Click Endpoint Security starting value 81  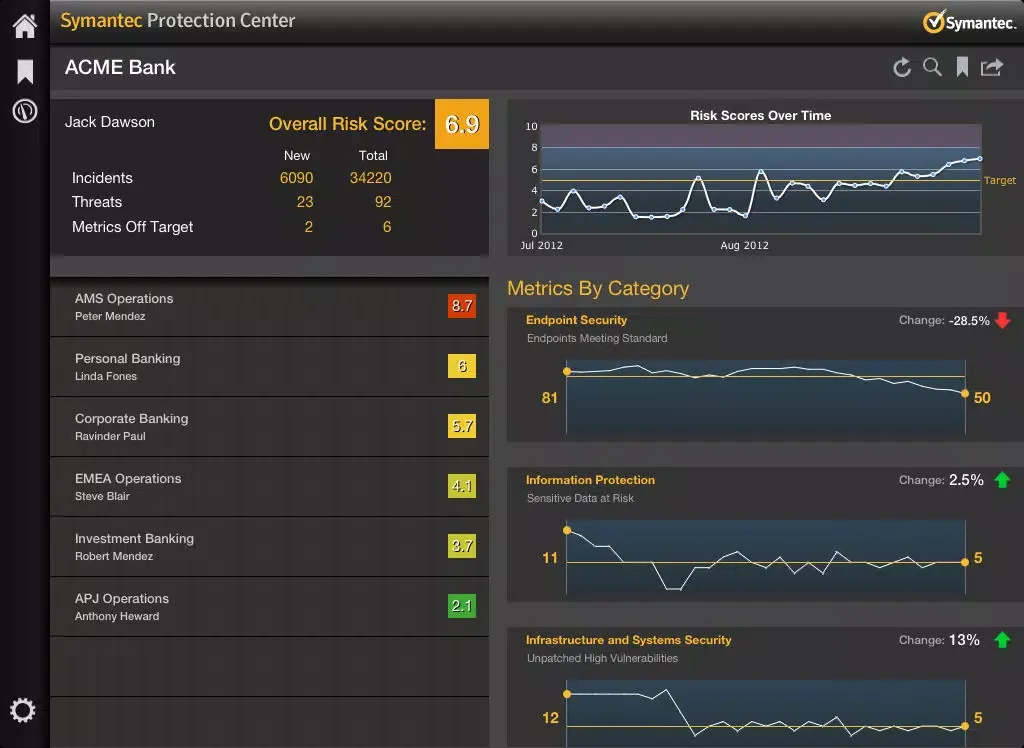pos(550,398)
